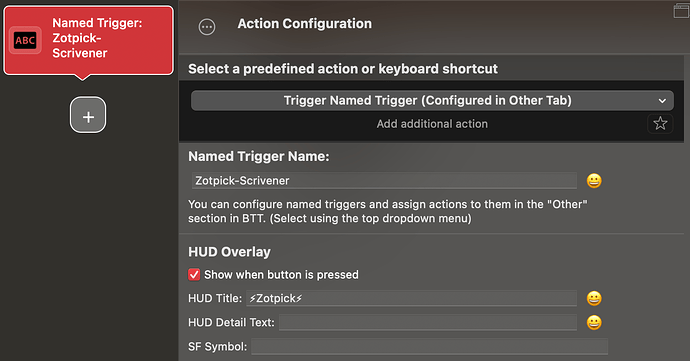The height and width of the screenshot is (361, 690).
Task: Click the Zotpick-Scrivener trigger name field
Action: pos(384,180)
